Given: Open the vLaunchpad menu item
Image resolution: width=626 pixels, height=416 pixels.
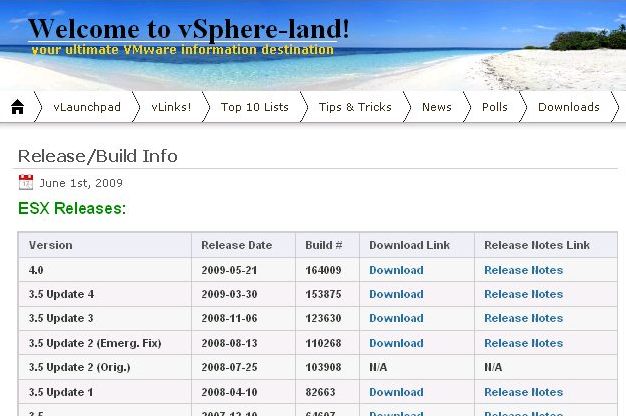Looking at the screenshot, I should (x=87, y=107).
